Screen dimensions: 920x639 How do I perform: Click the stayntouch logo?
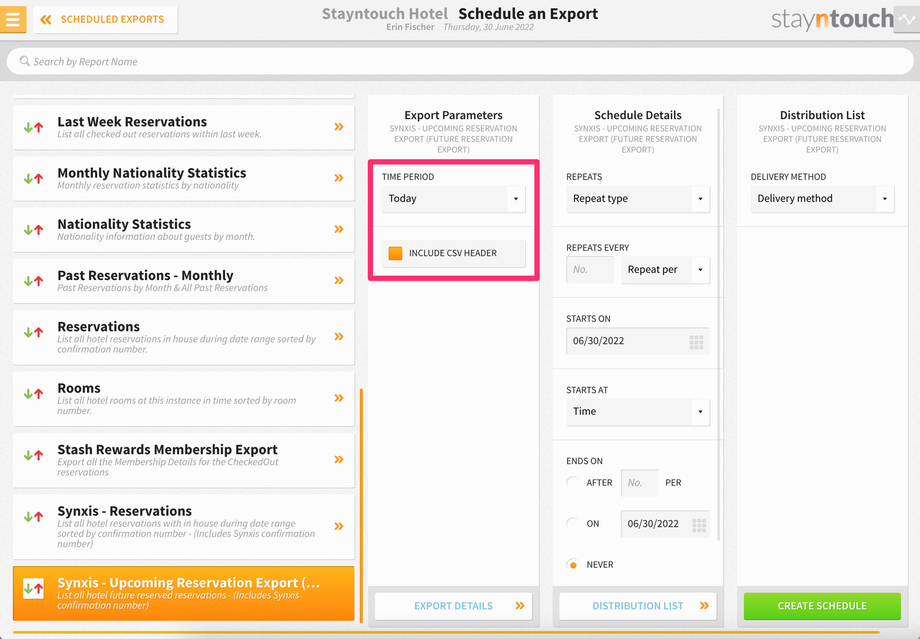click(x=833, y=19)
